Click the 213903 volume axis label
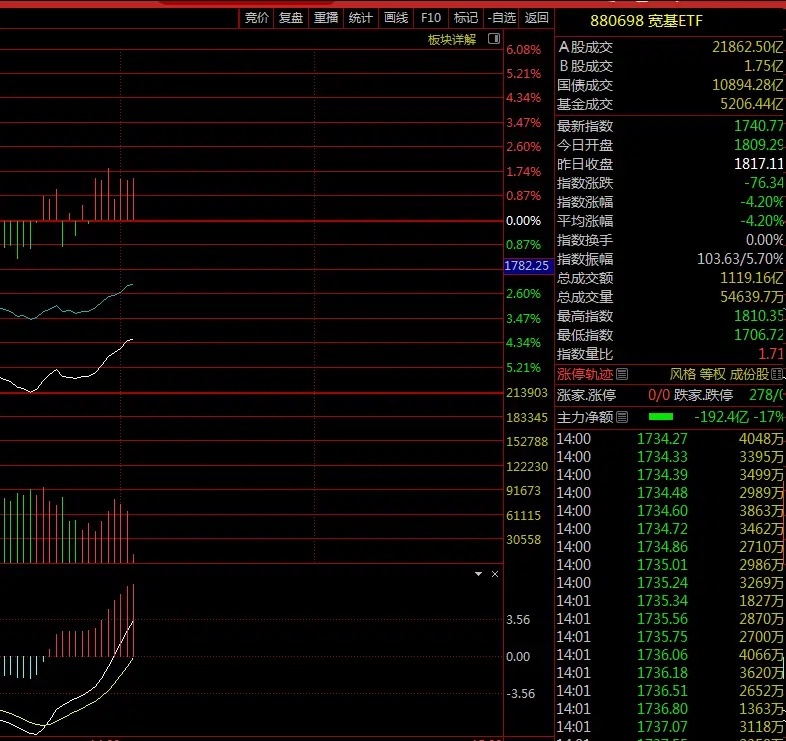 (527, 393)
